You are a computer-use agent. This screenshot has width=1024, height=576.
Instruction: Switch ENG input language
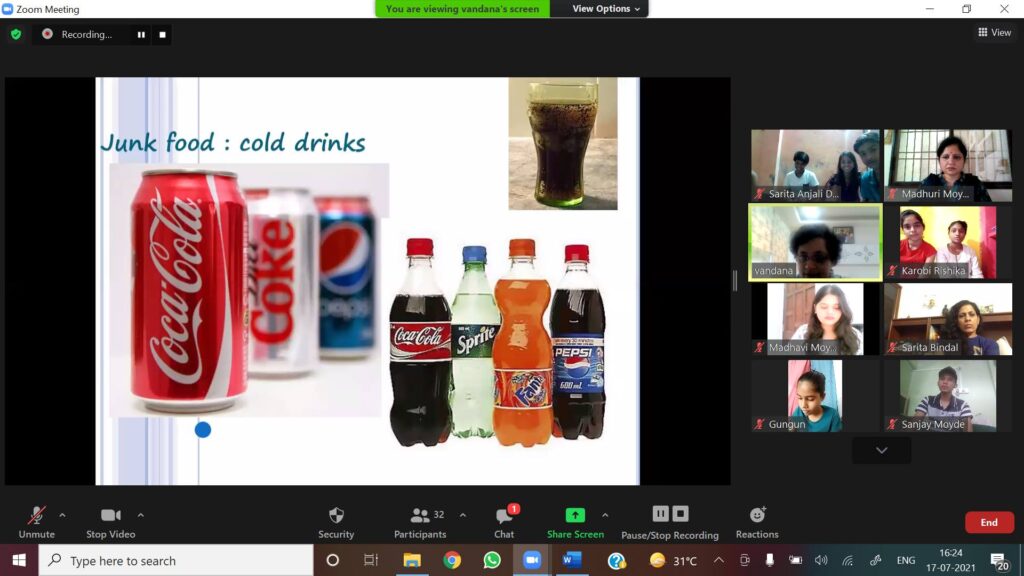coord(906,560)
